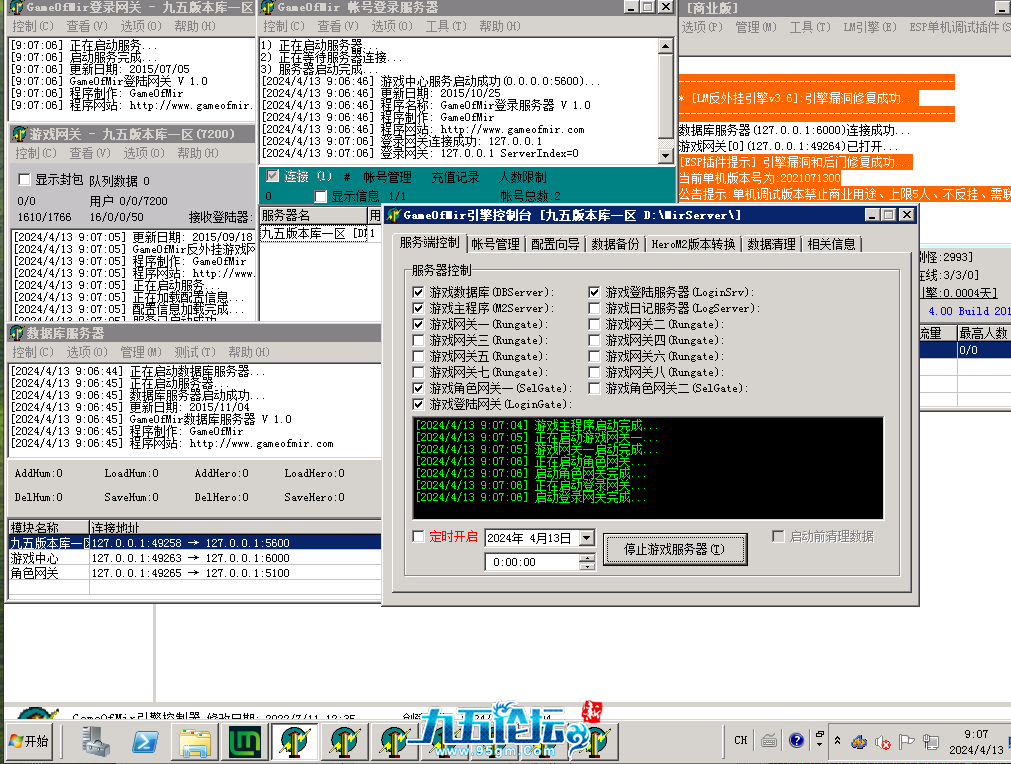Check 显示封包 in the 游戏网关 window

25,180
